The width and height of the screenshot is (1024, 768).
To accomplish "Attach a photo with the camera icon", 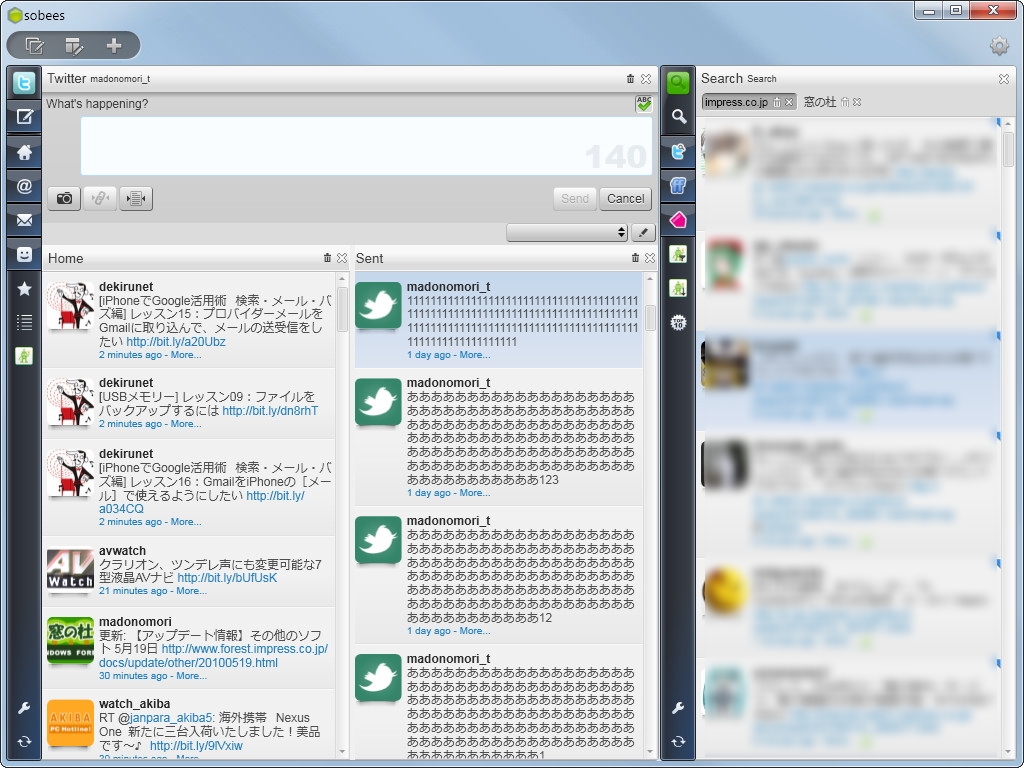I will (x=63, y=198).
